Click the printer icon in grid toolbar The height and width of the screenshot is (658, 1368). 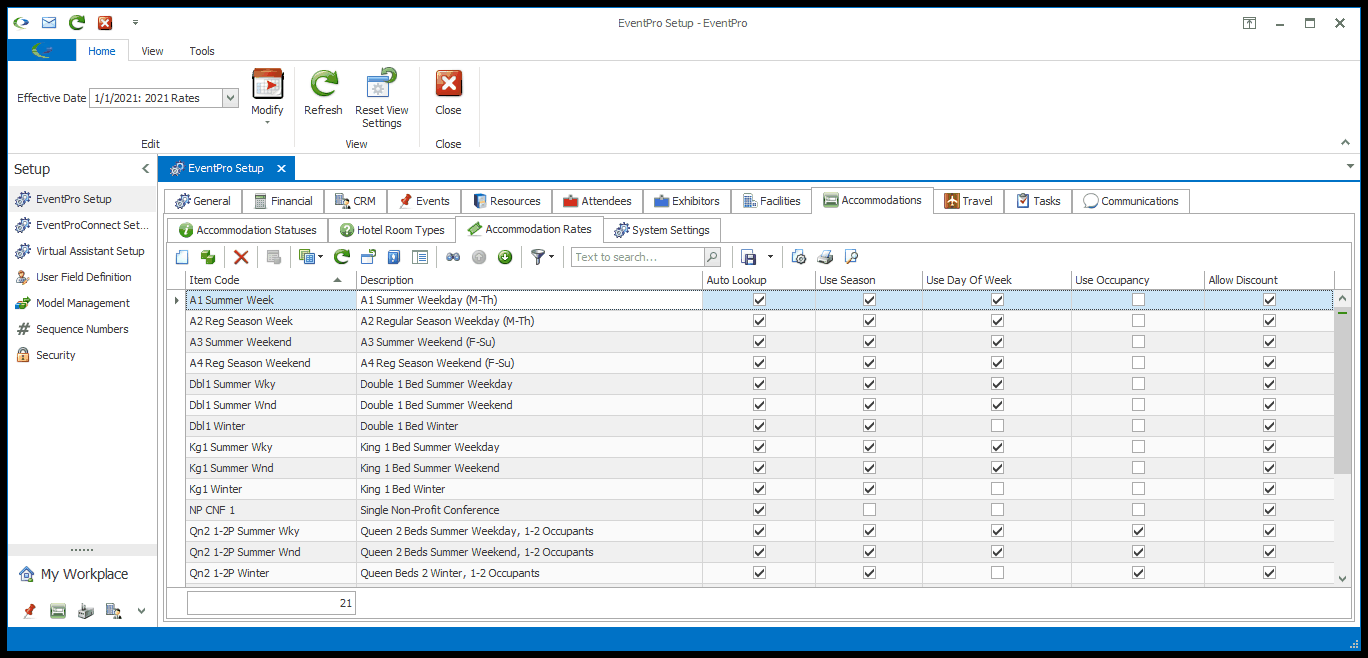coord(825,257)
